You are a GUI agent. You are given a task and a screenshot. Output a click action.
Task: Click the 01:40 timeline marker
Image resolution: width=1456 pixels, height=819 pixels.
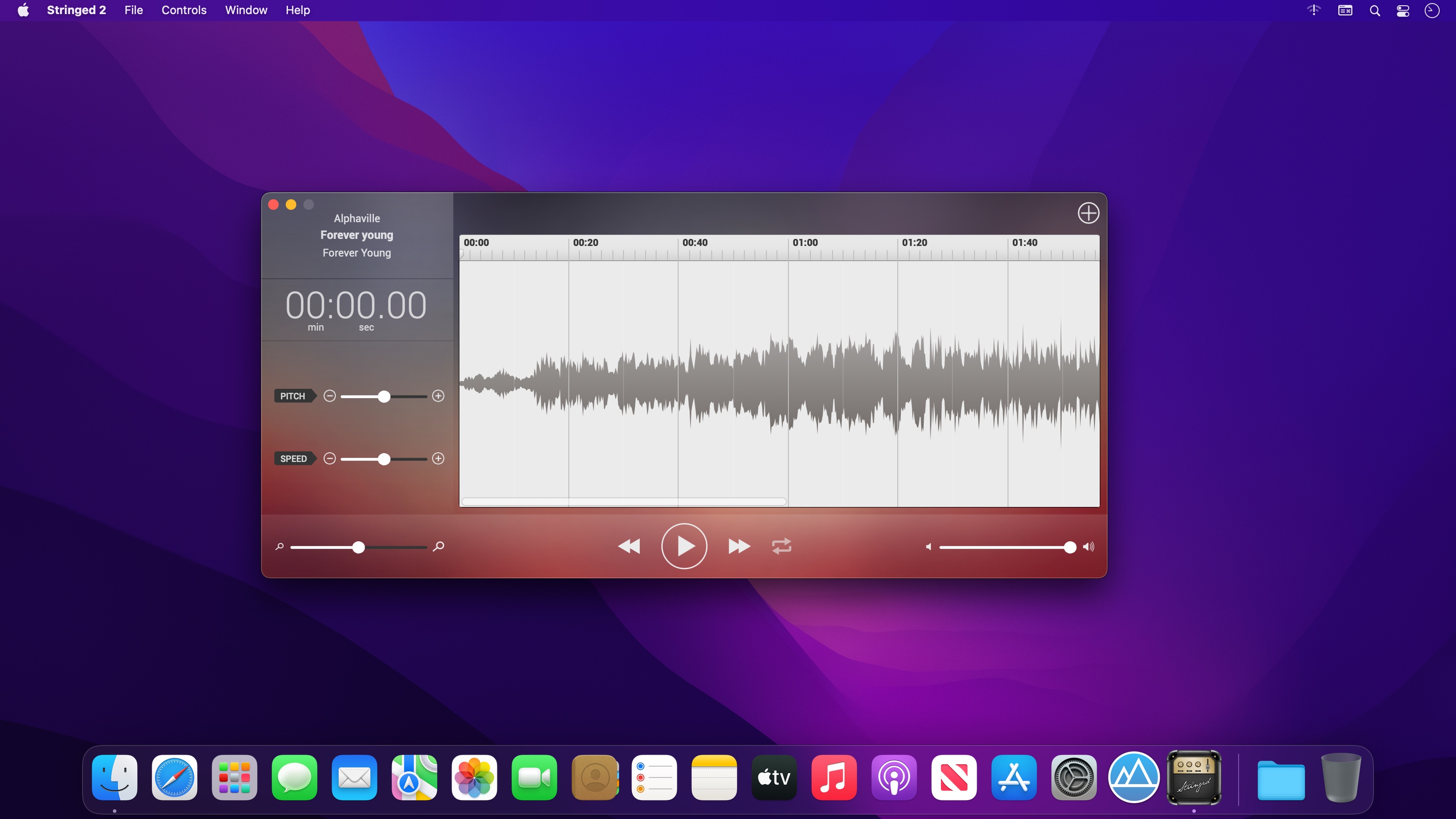1025,242
